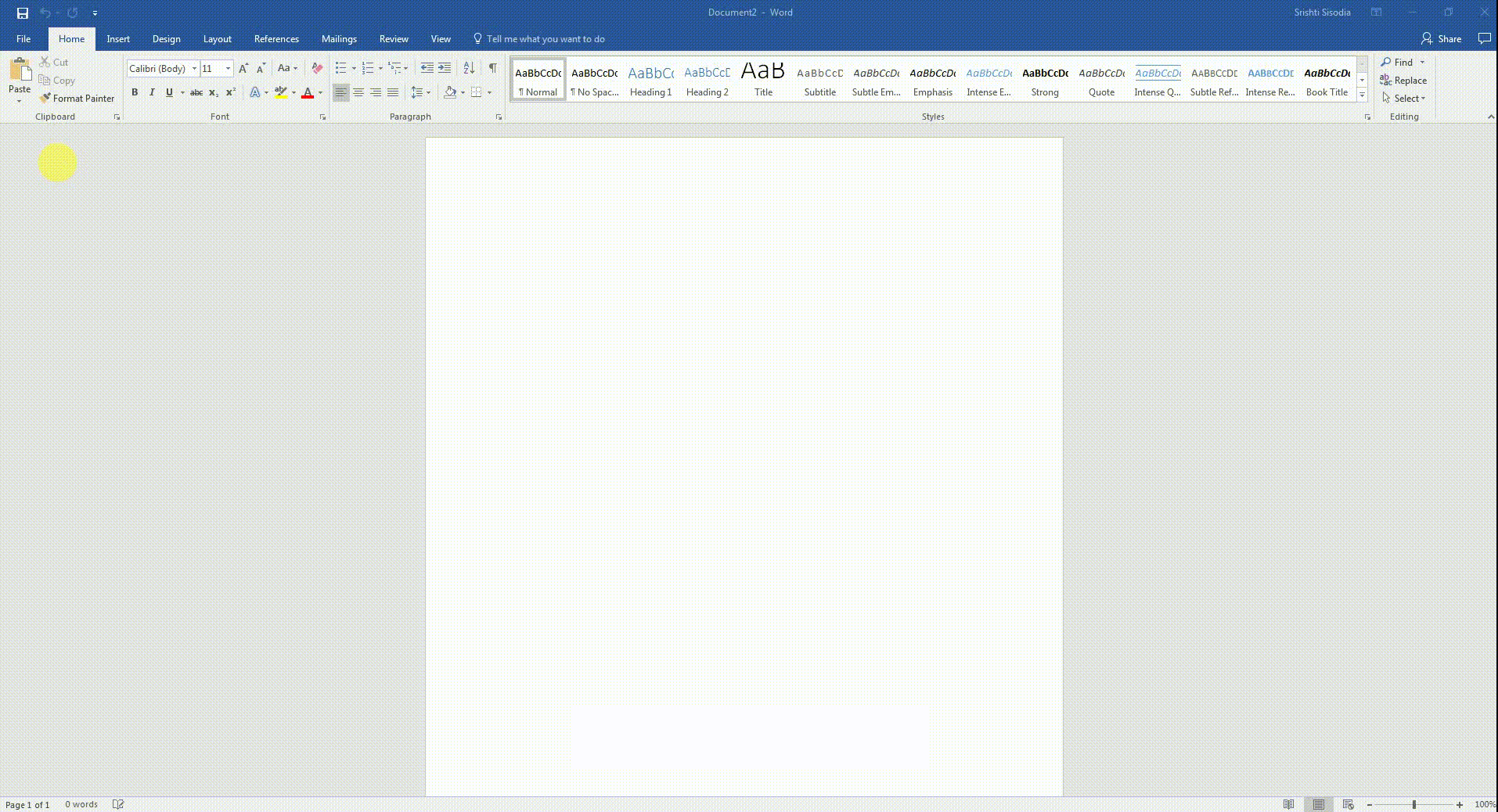Switch to Read Mode view icon
1498x812 pixels.
(x=1289, y=804)
